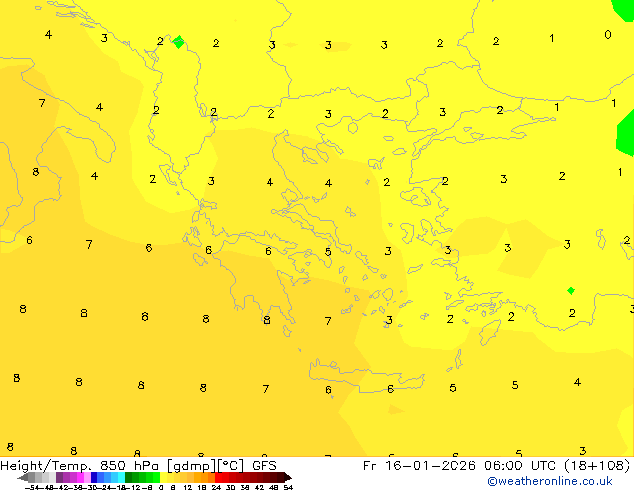Click the large green patch at the right map edge
This screenshot has width=634, height=490.
click(x=626, y=133)
